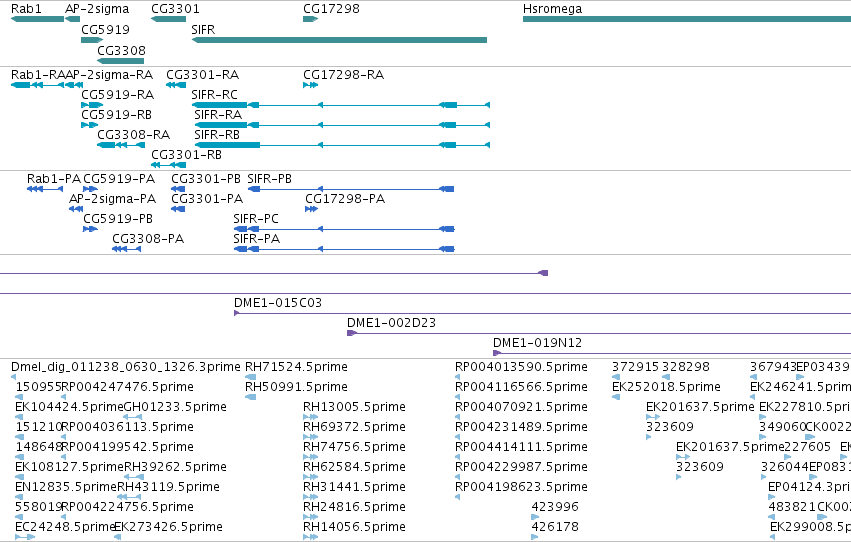Select the SIFR-RC transcript glyph
Image resolution: width=851 pixels, height=542 pixels.
(x=341, y=105)
